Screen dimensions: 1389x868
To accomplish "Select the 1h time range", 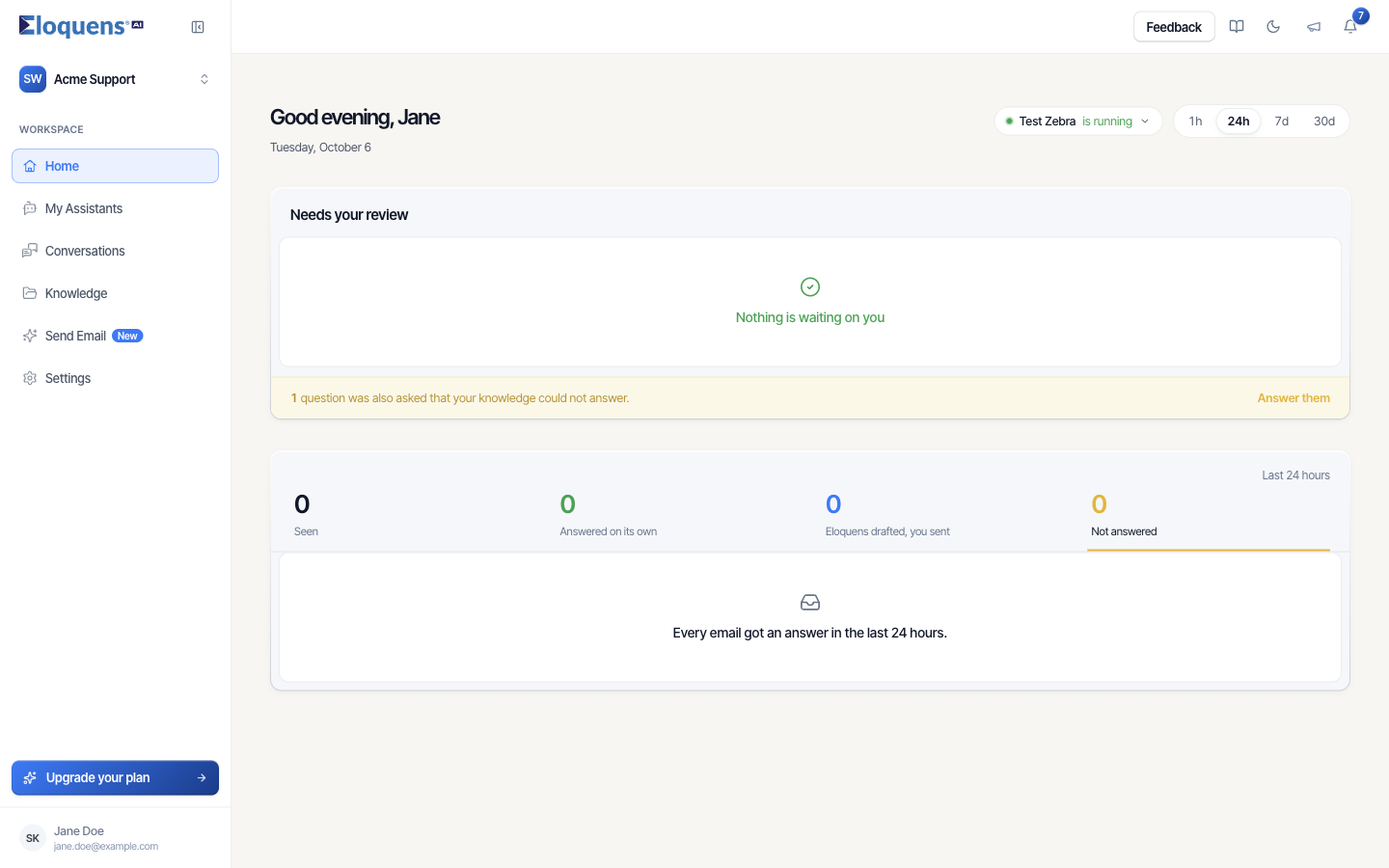I will click(x=1195, y=122).
